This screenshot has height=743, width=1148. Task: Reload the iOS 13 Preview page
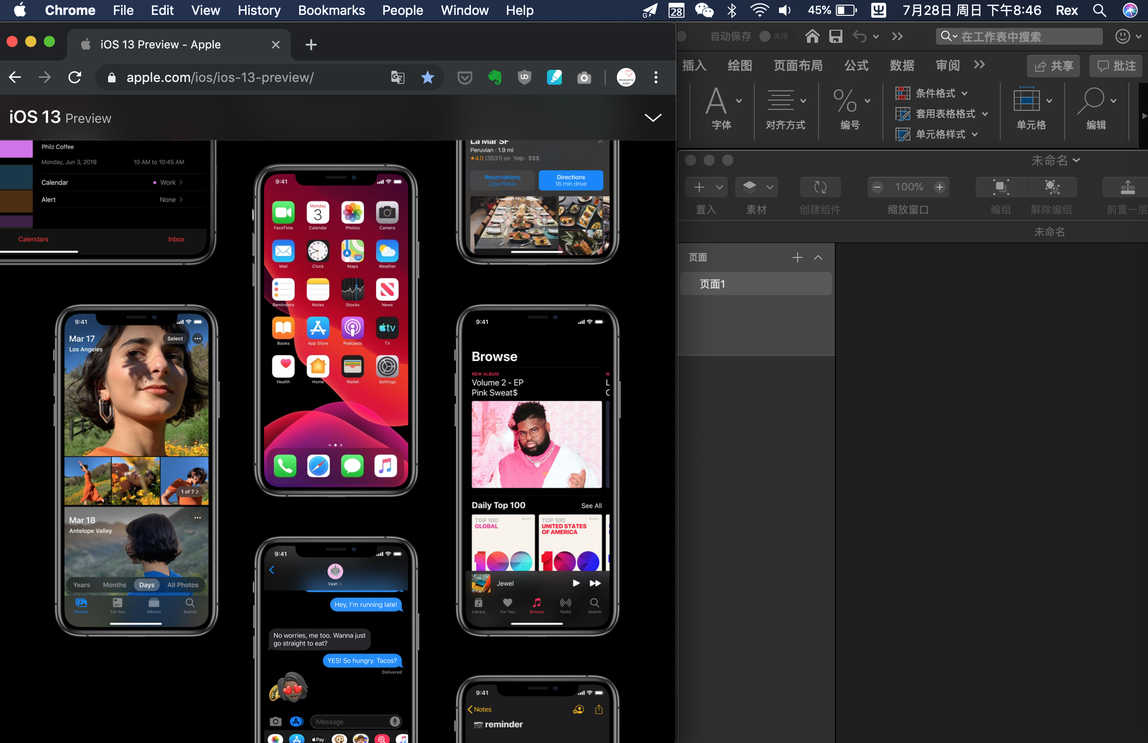pyautogui.click(x=75, y=77)
